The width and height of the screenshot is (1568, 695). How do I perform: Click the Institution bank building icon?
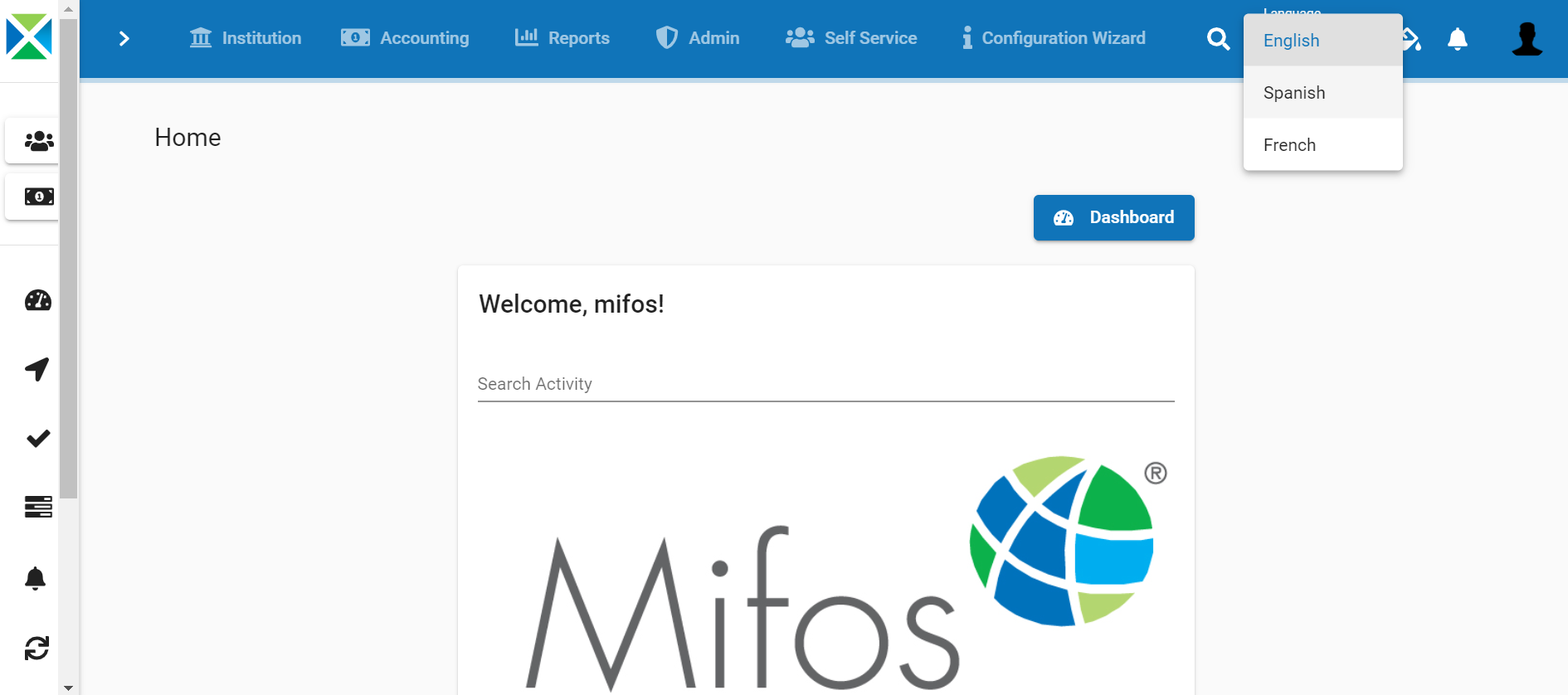[201, 38]
